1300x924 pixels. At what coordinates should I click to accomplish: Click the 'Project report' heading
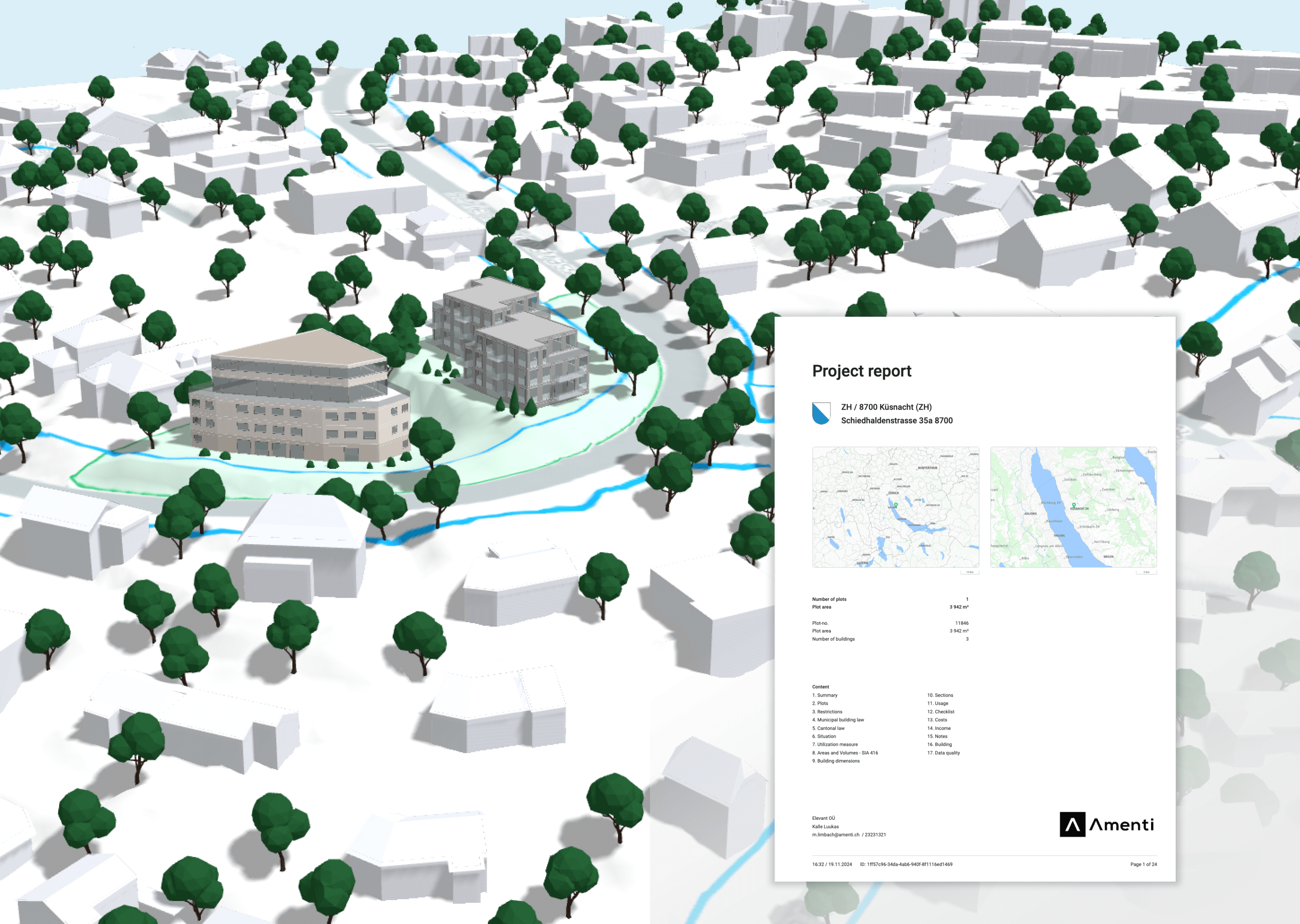click(861, 371)
